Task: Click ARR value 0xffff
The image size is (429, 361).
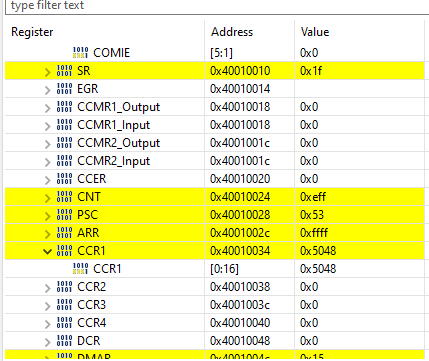Action: (x=314, y=233)
